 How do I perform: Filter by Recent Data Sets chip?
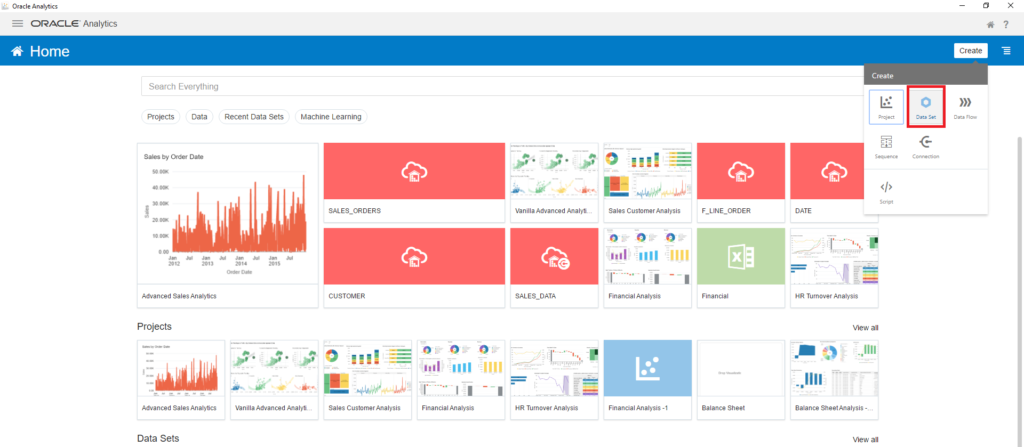(x=254, y=117)
